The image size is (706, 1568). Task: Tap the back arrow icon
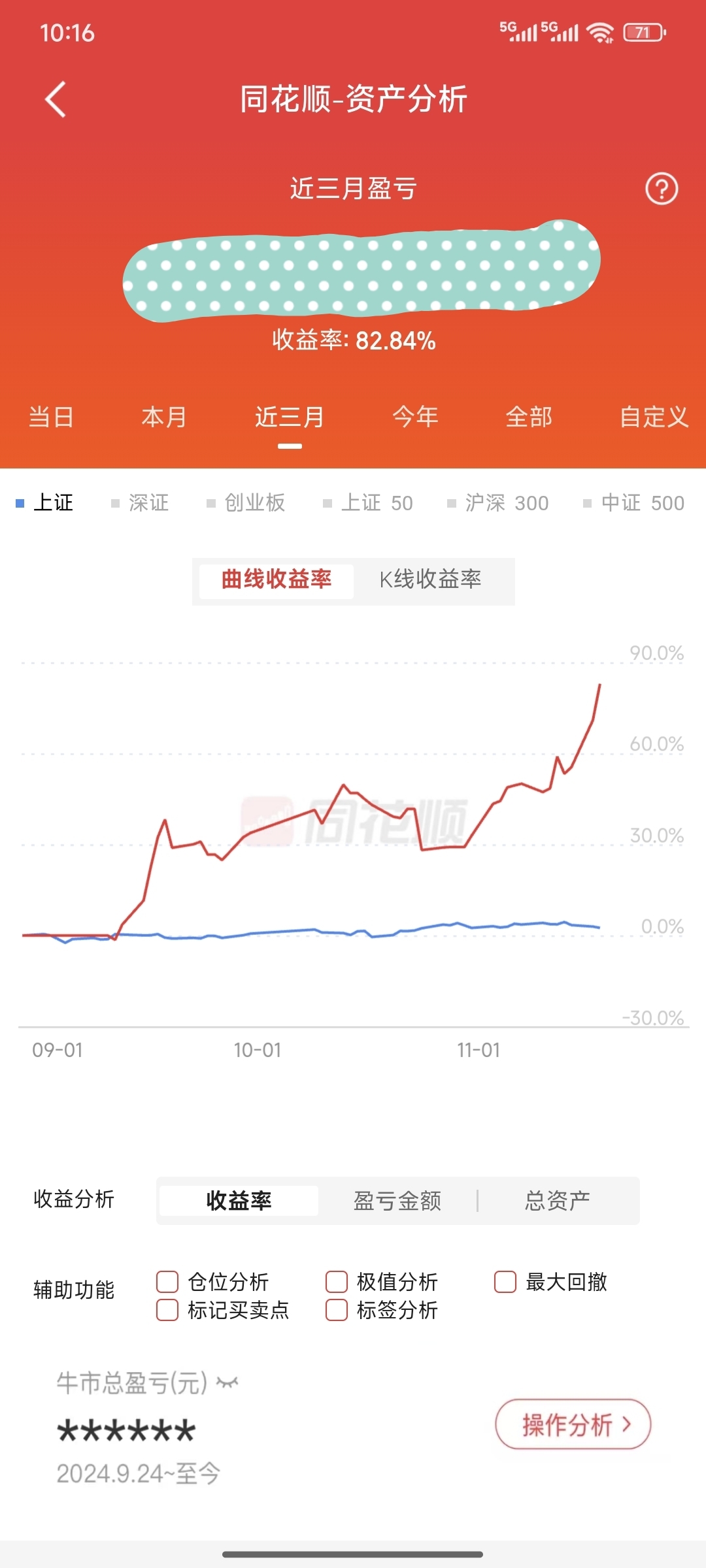point(56,99)
